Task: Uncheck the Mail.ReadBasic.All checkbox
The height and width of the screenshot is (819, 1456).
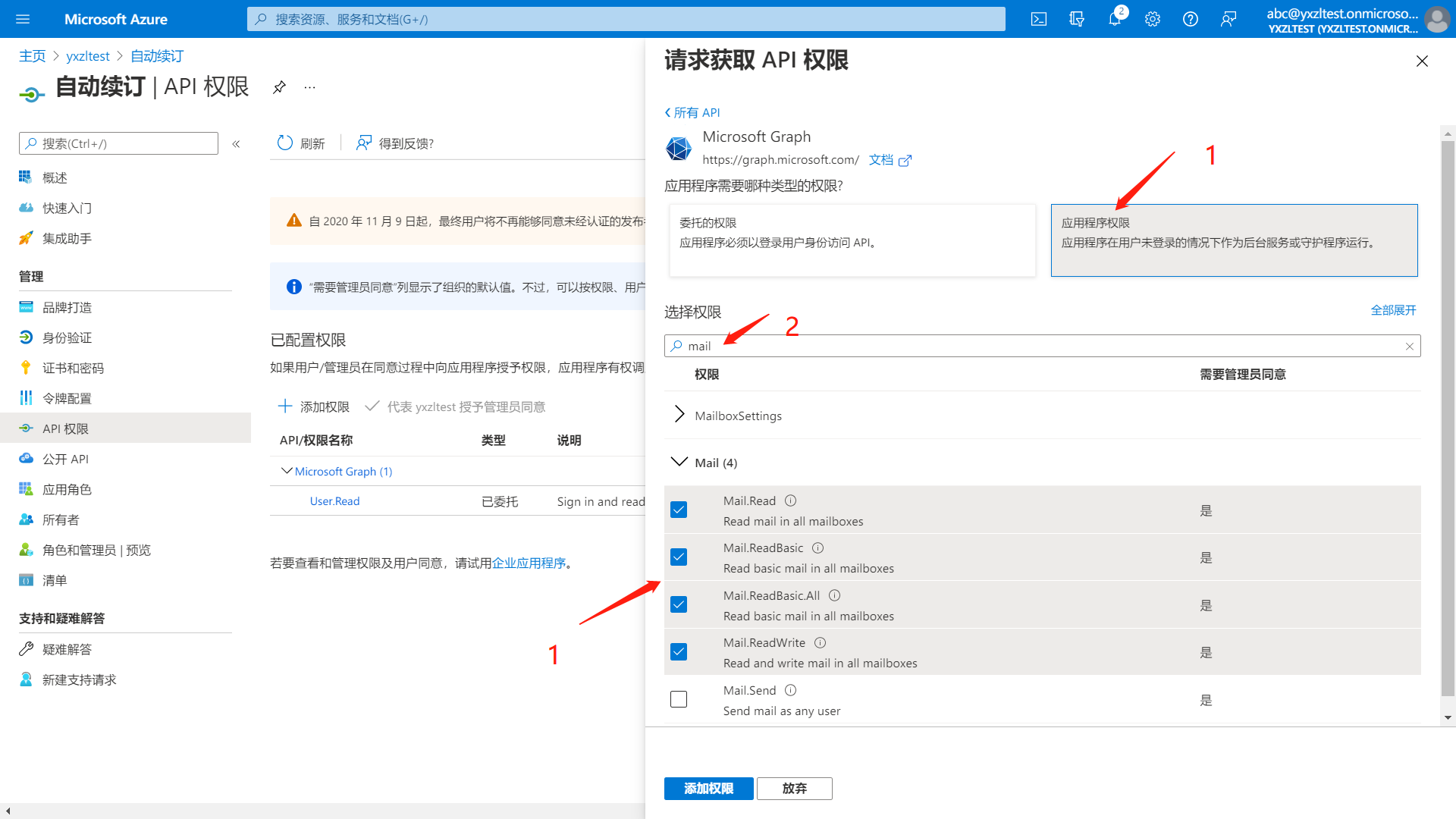Action: 679,605
